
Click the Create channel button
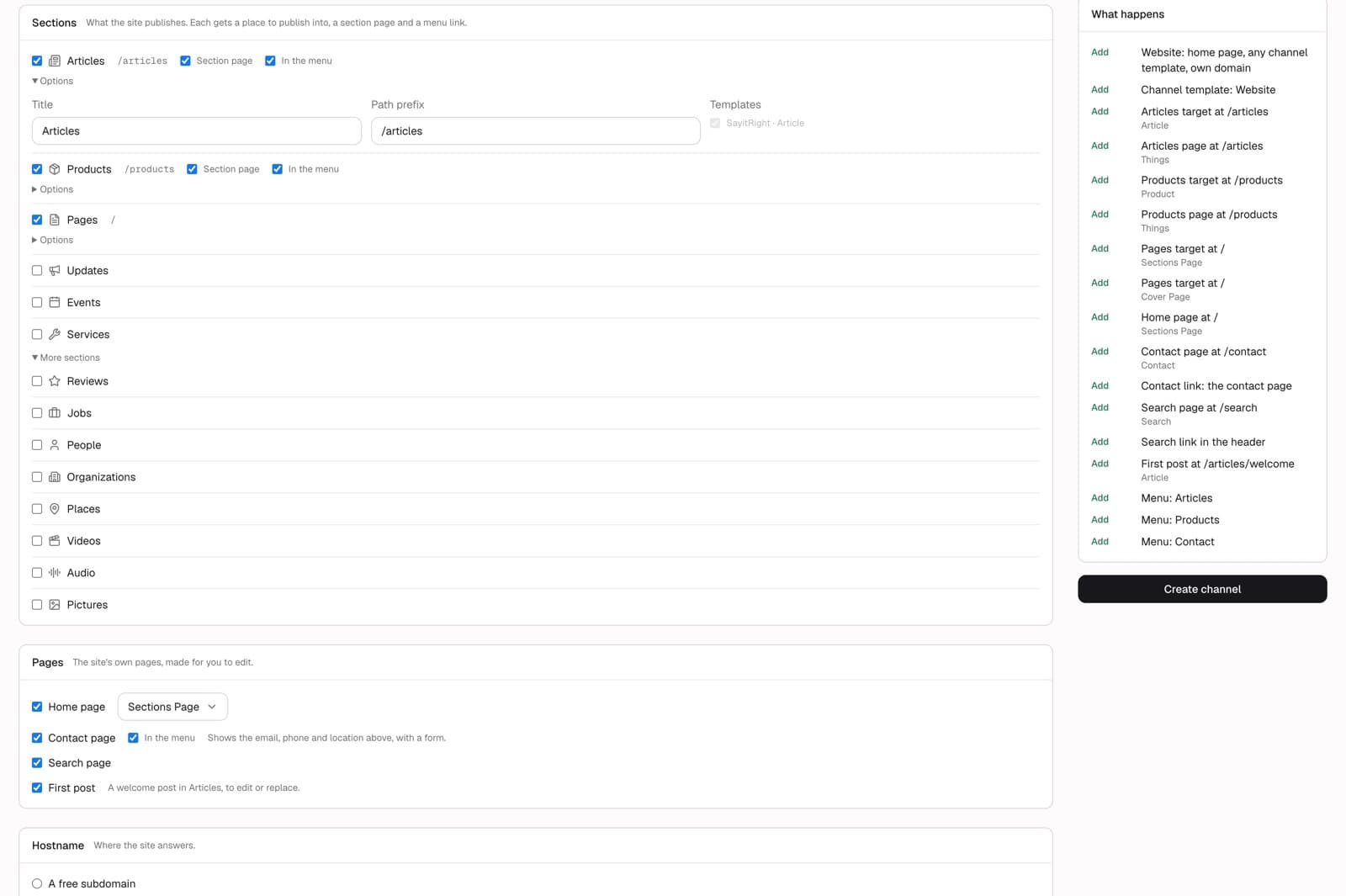click(1202, 589)
